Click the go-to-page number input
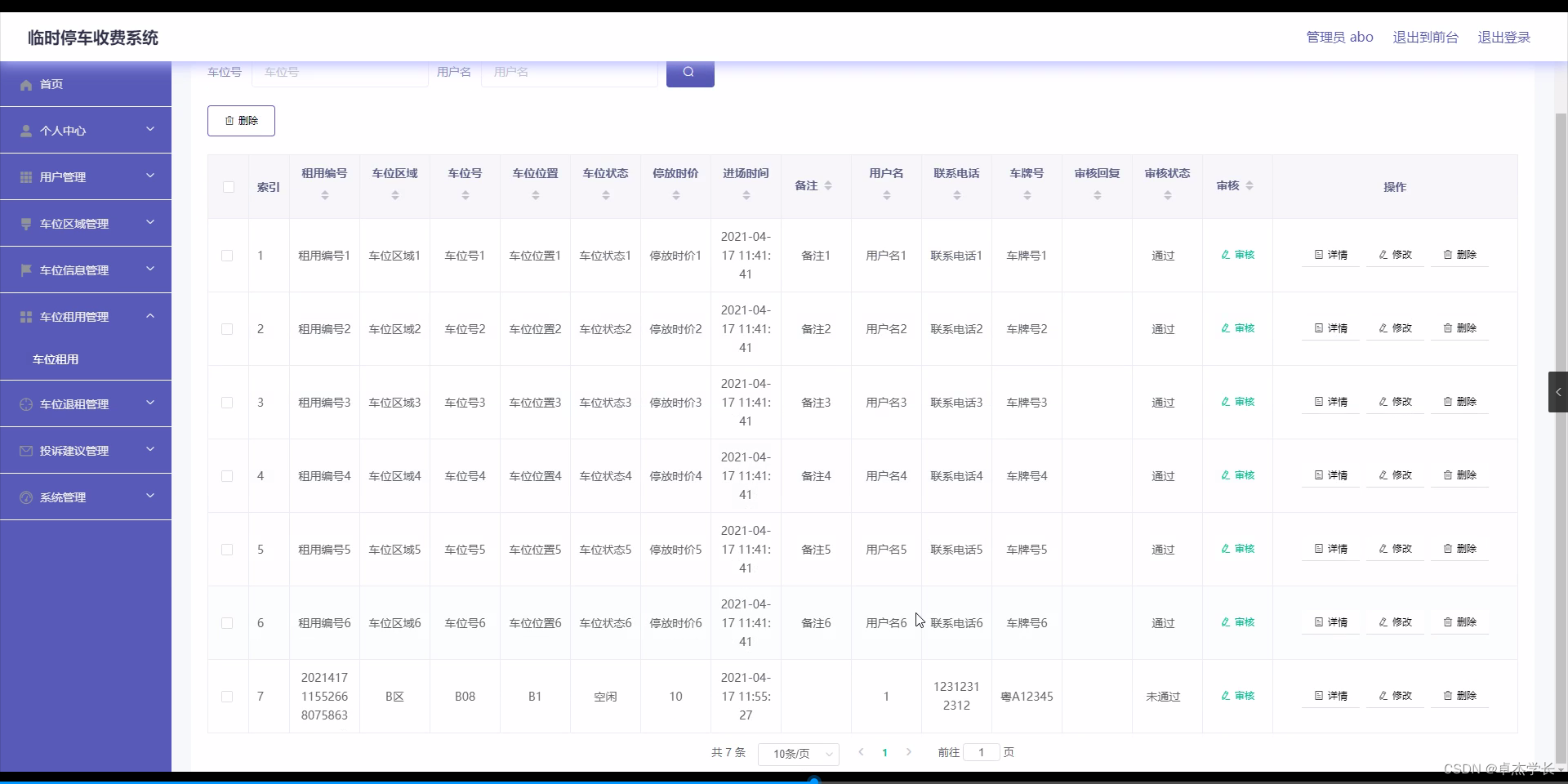Screen dimensions: 1568x784 982,752
